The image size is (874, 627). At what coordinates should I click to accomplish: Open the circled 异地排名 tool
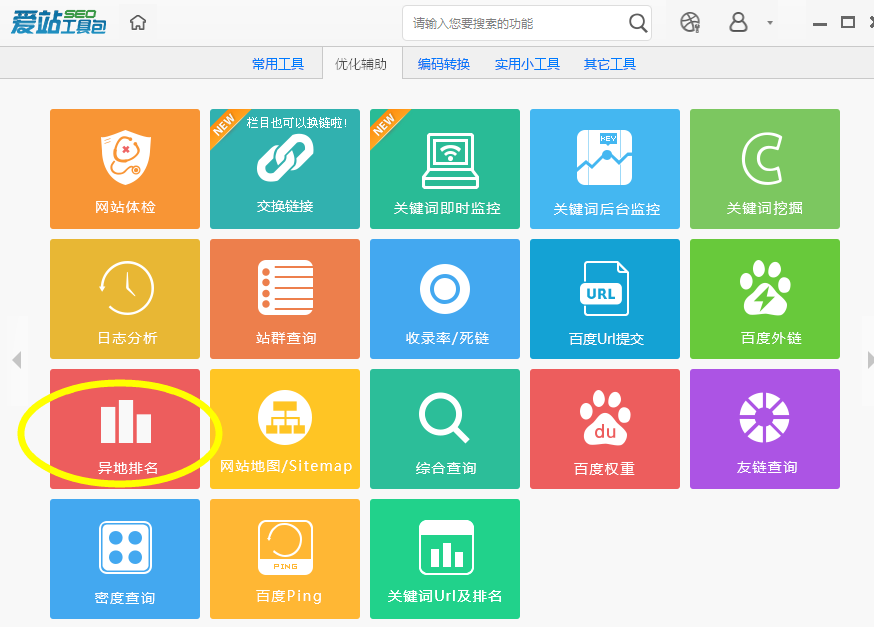[124, 428]
